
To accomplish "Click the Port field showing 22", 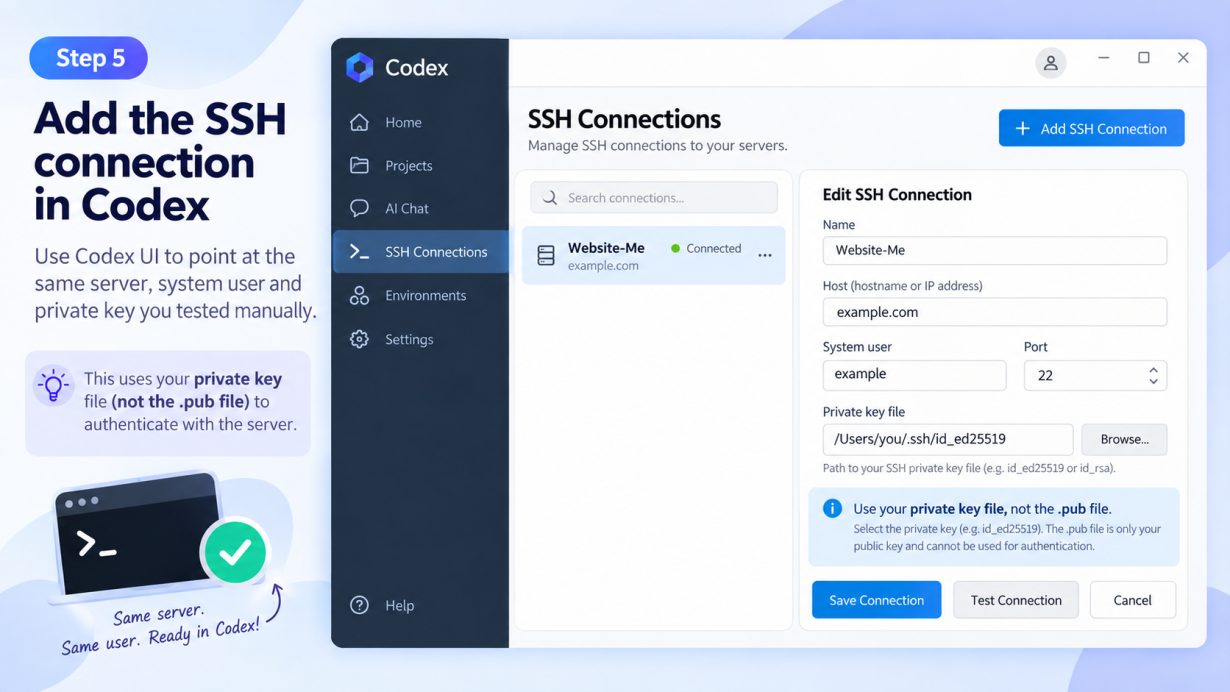I will tap(1095, 375).
